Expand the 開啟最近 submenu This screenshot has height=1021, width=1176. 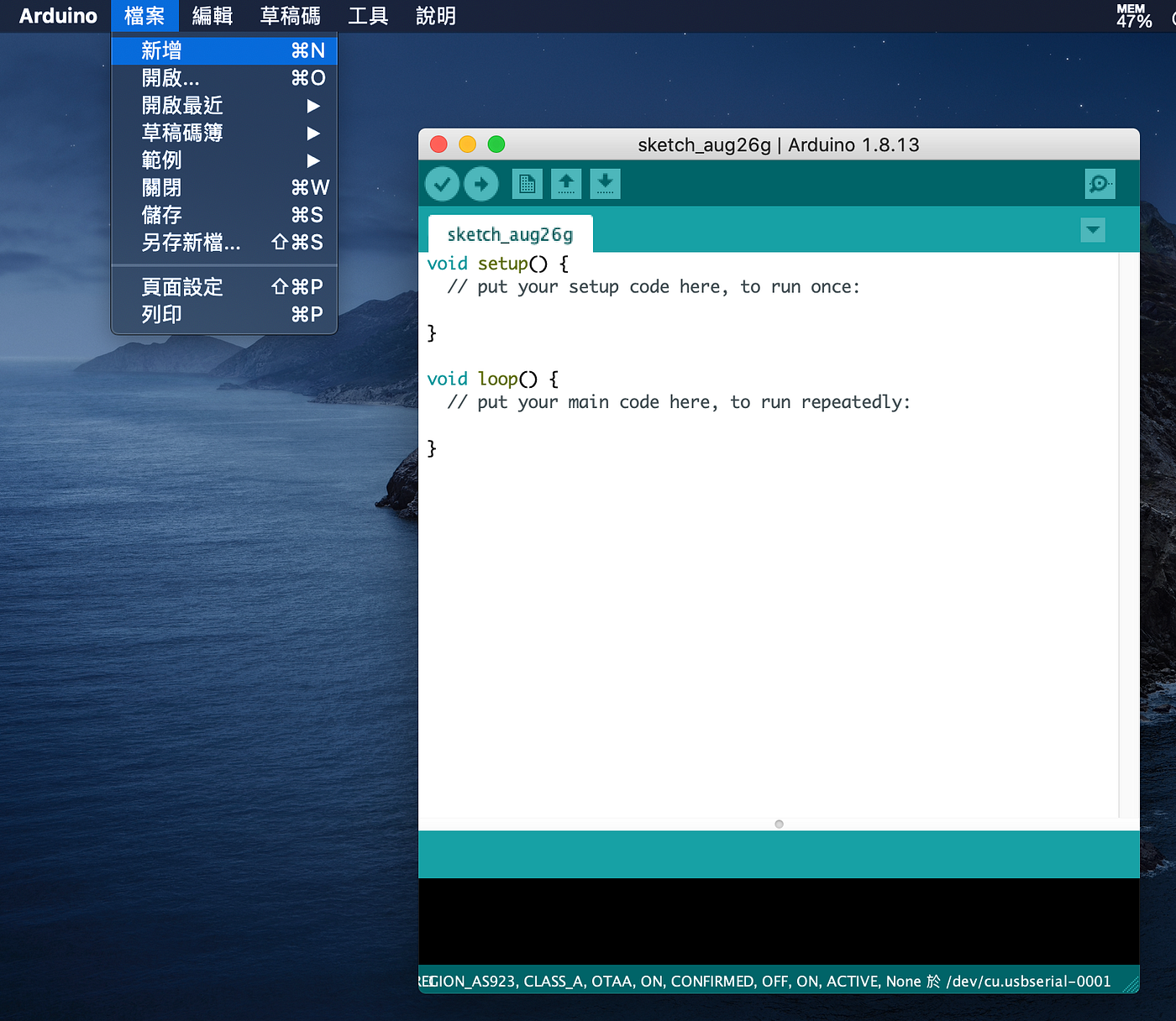pyautogui.click(x=183, y=105)
